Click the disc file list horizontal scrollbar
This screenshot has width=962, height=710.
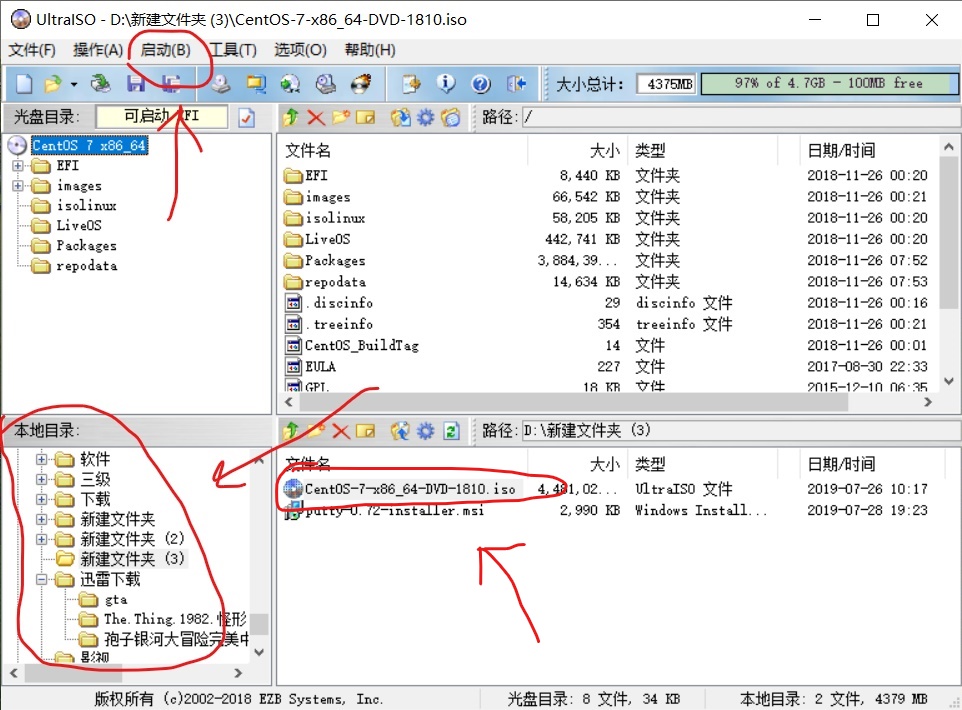pyautogui.click(x=572, y=402)
